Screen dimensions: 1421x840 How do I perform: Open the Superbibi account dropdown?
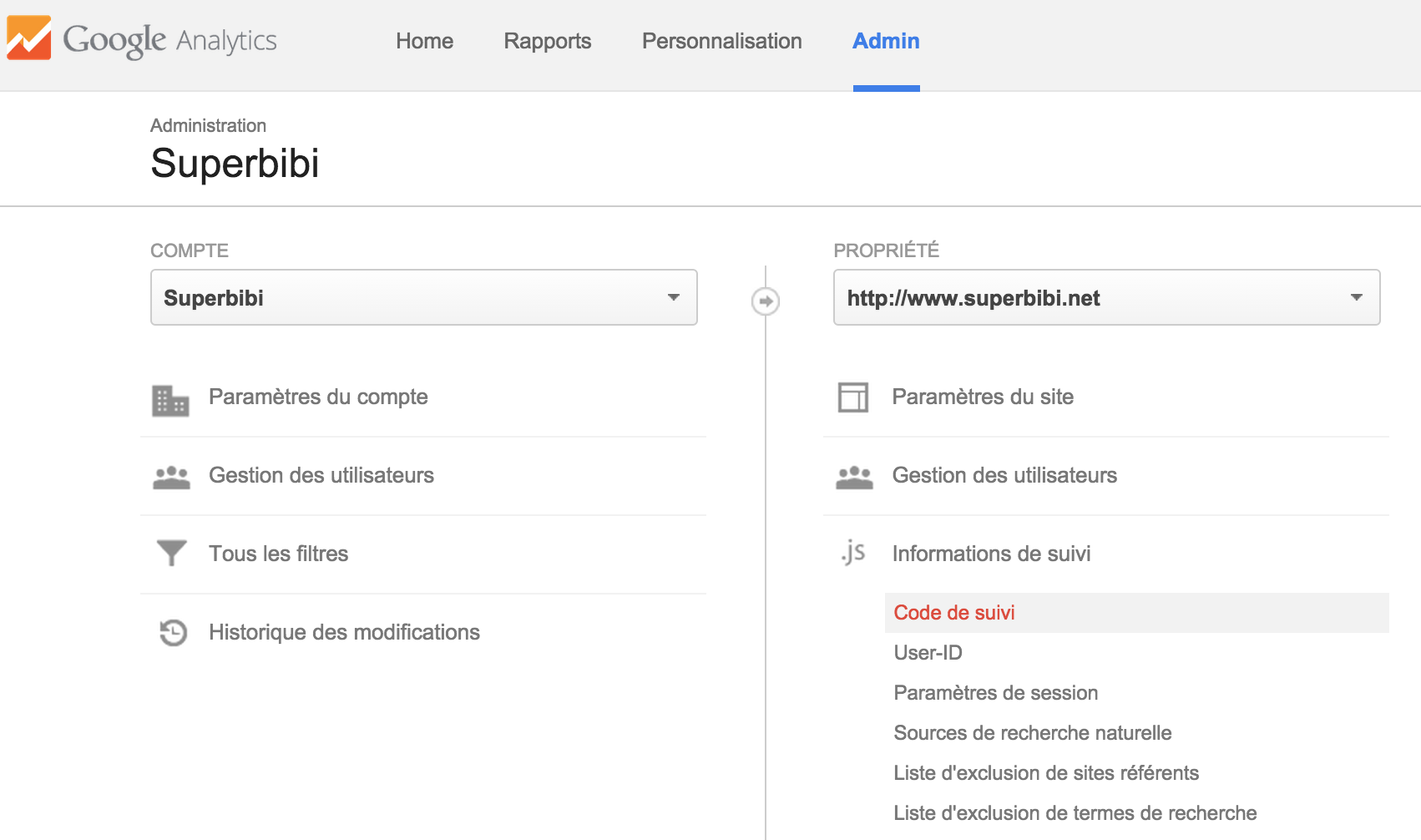423,297
